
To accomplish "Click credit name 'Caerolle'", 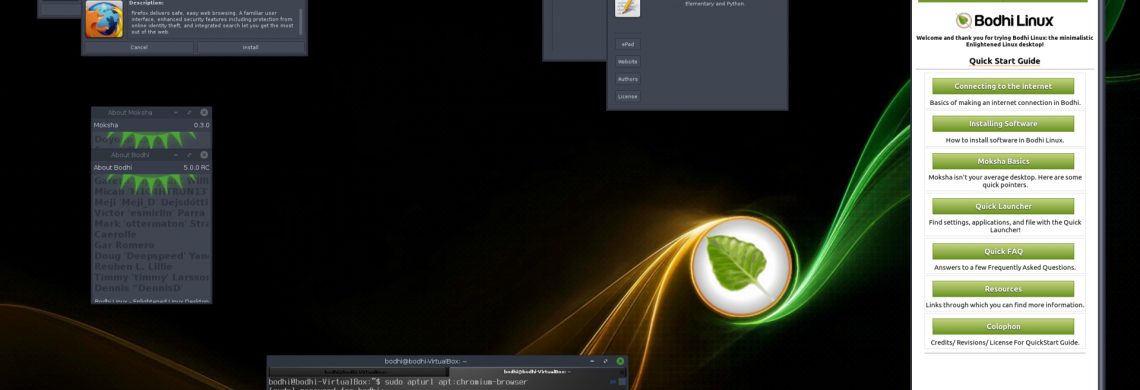I will pyautogui.click(x=115, y=234).
